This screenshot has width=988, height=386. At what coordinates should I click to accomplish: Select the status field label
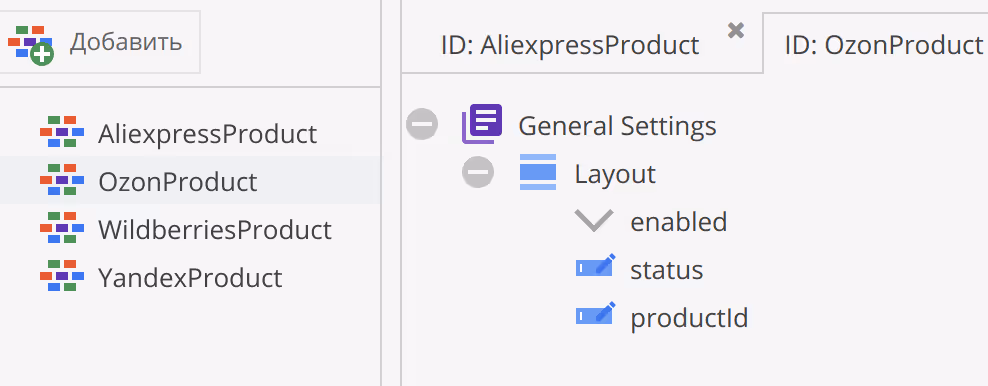[x=667, y=270]
